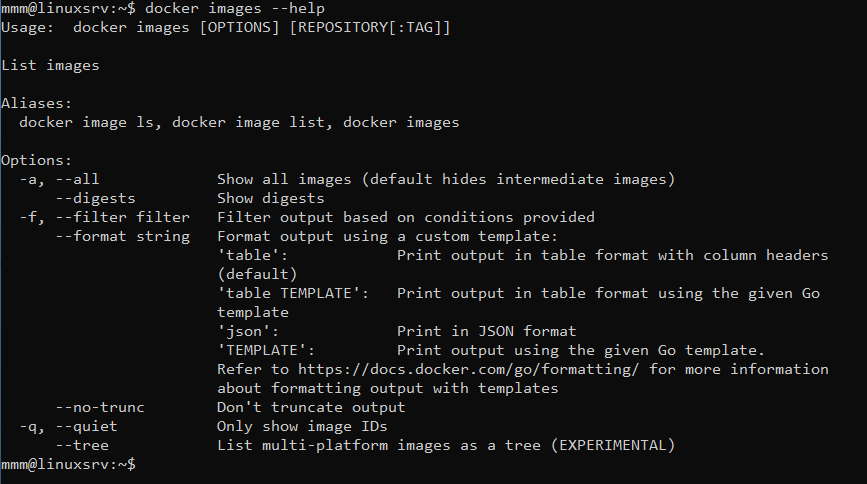Click the 'Only show image IDs' description
Viewport: 867px width, 484px height.
(x=302, y=426)
